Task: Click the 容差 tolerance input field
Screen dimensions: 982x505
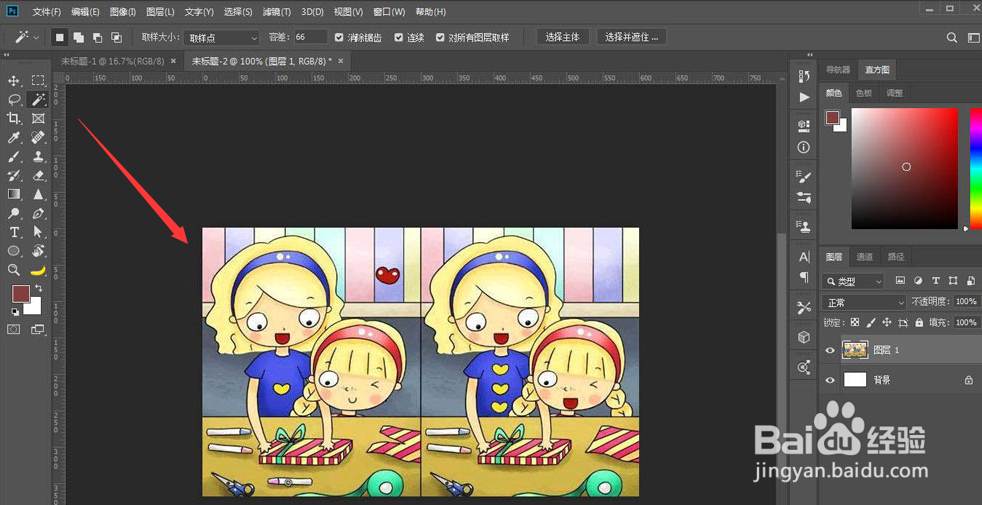Action: (311, 38)
